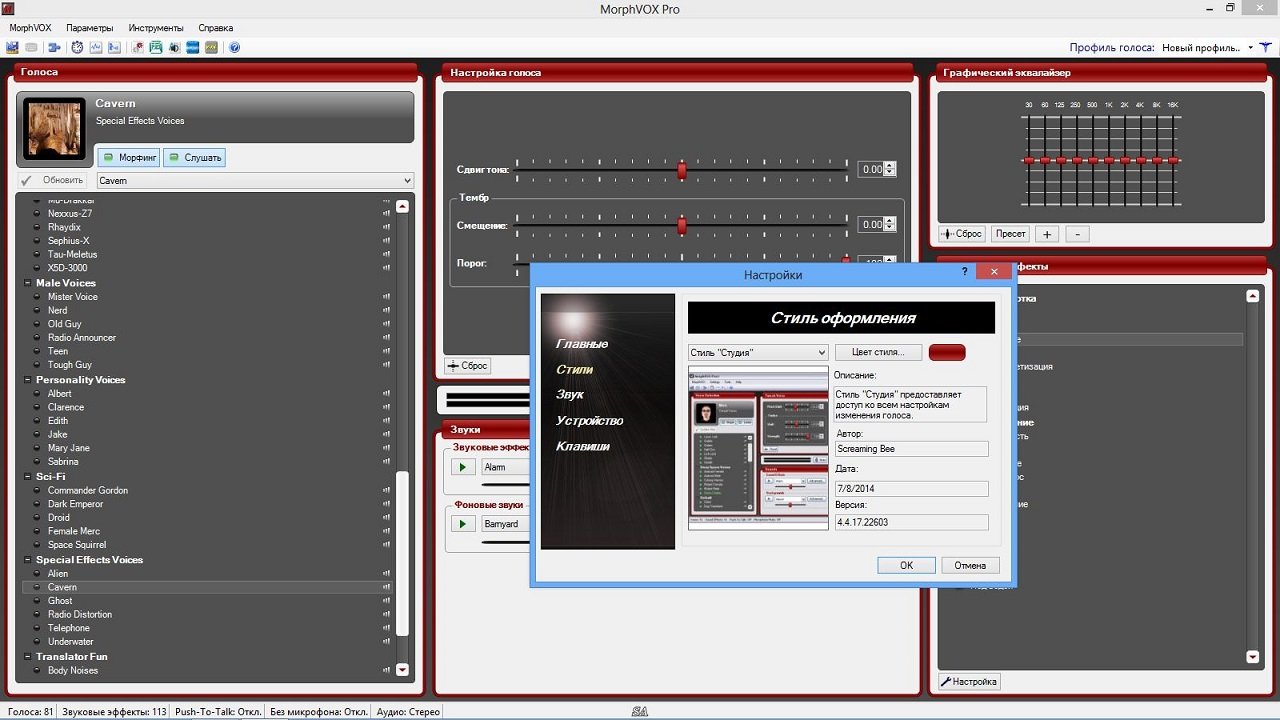Screen dimensions: 1280x720
Task: Click the red style color swatch
Action: click(x=946, y=352)
